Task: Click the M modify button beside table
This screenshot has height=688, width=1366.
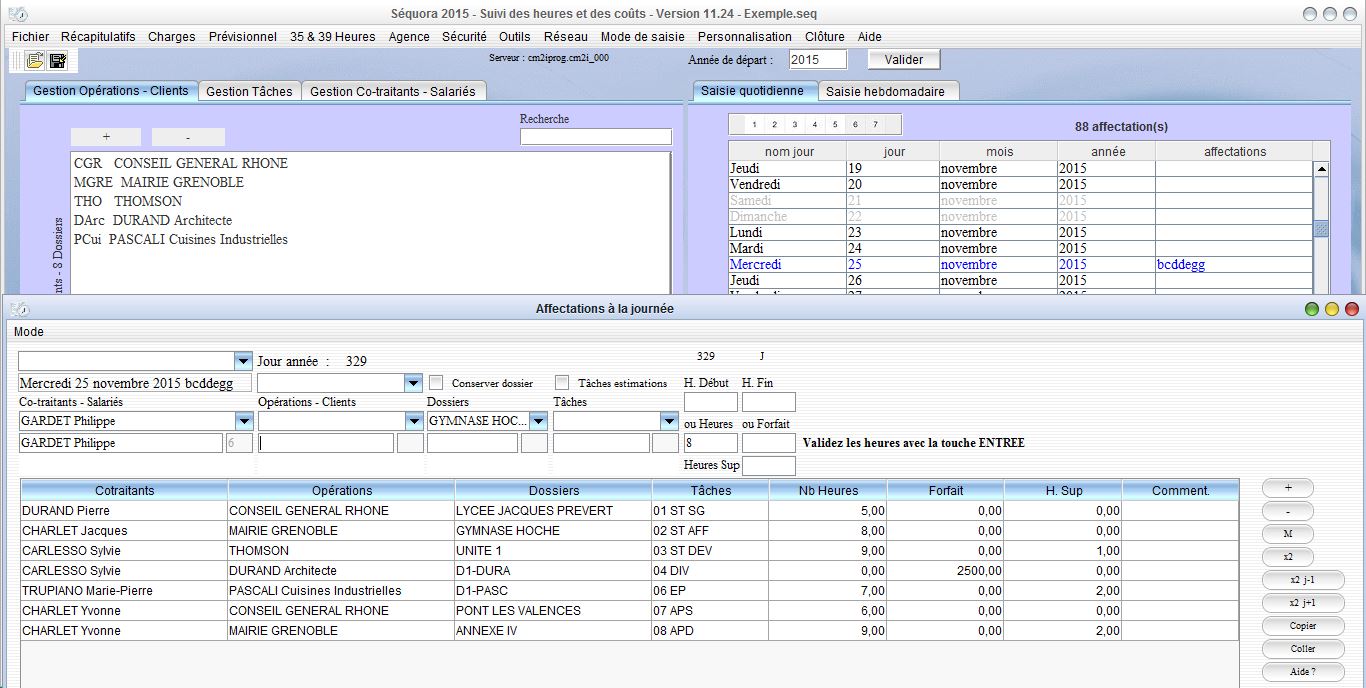Action: pyautogui.click(x=1287, y=534)
